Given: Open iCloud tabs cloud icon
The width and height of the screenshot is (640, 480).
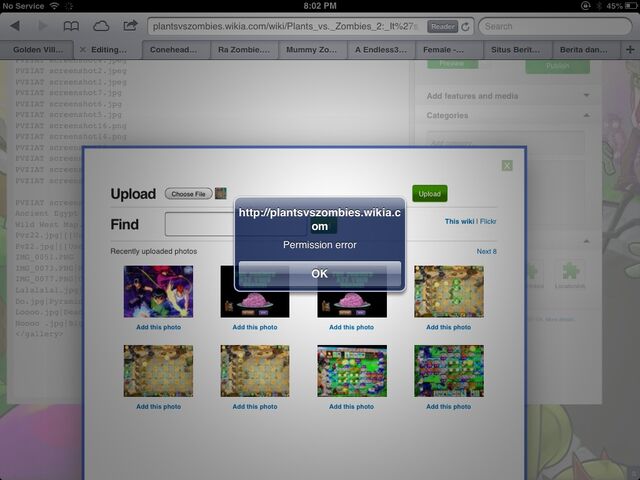Looking at the screenshot, I should coord(101,27).
